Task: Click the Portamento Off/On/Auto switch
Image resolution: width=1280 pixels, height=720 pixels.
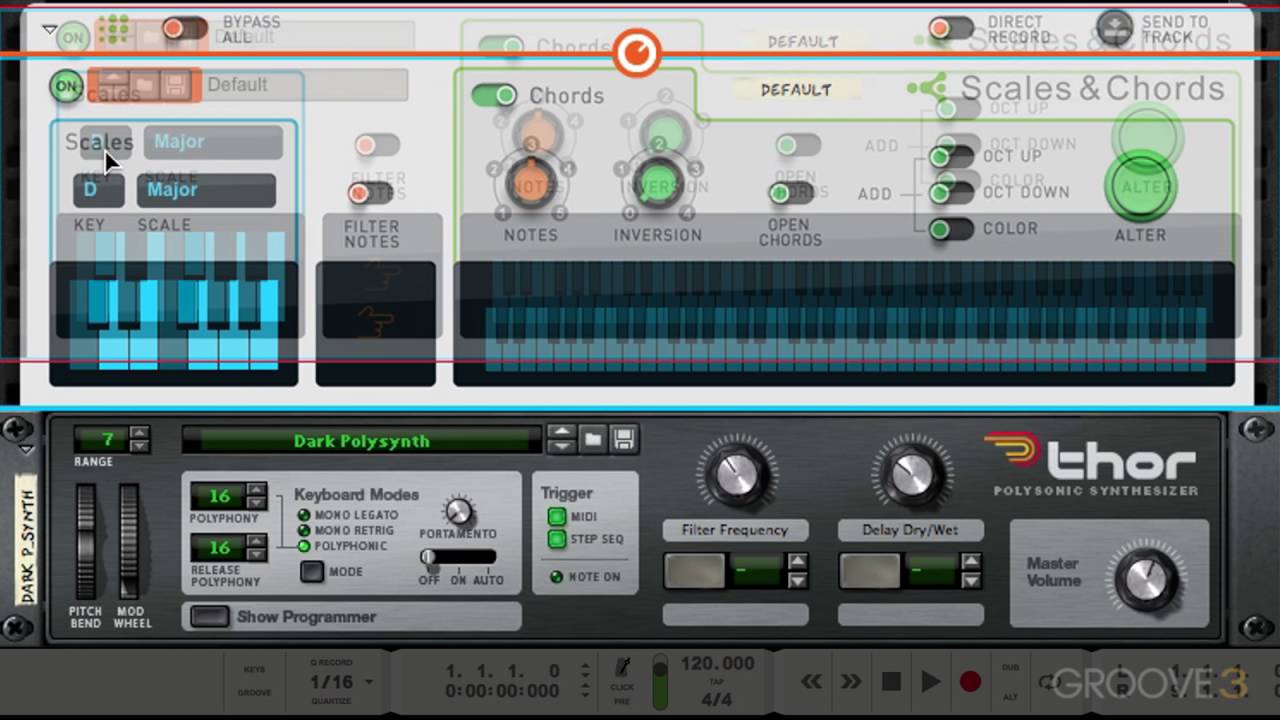Action: [458, 557]
